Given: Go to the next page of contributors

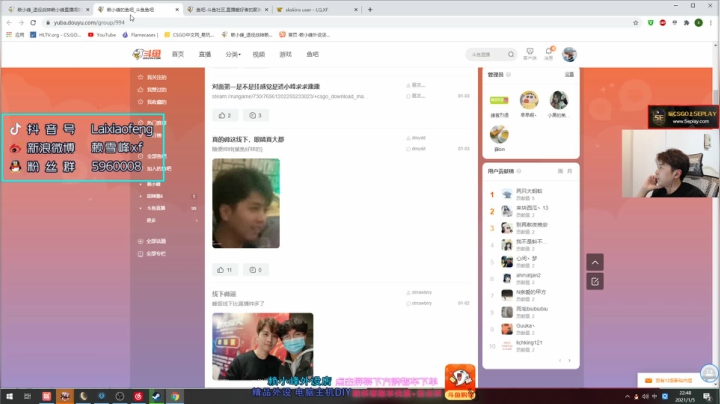Looking at the screenshot, I should [569, 360].
